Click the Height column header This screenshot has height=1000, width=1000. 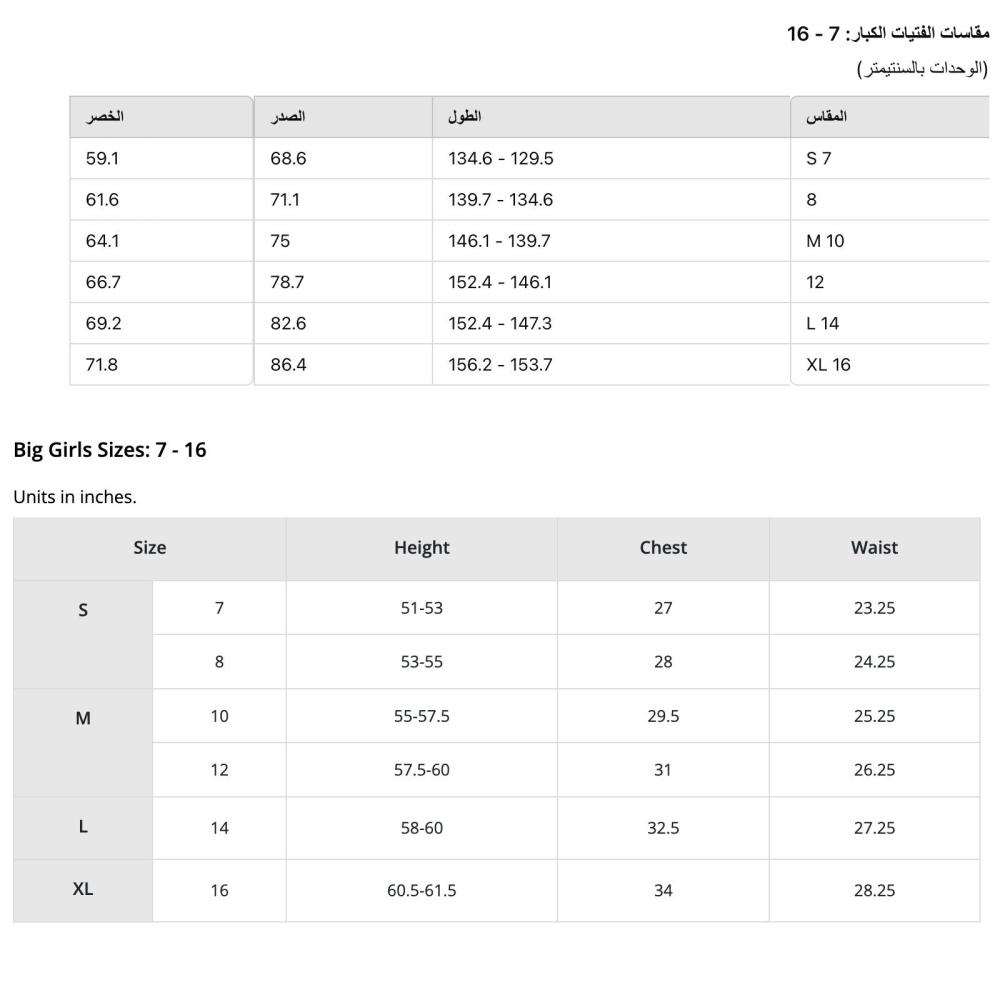click(422, 548)
